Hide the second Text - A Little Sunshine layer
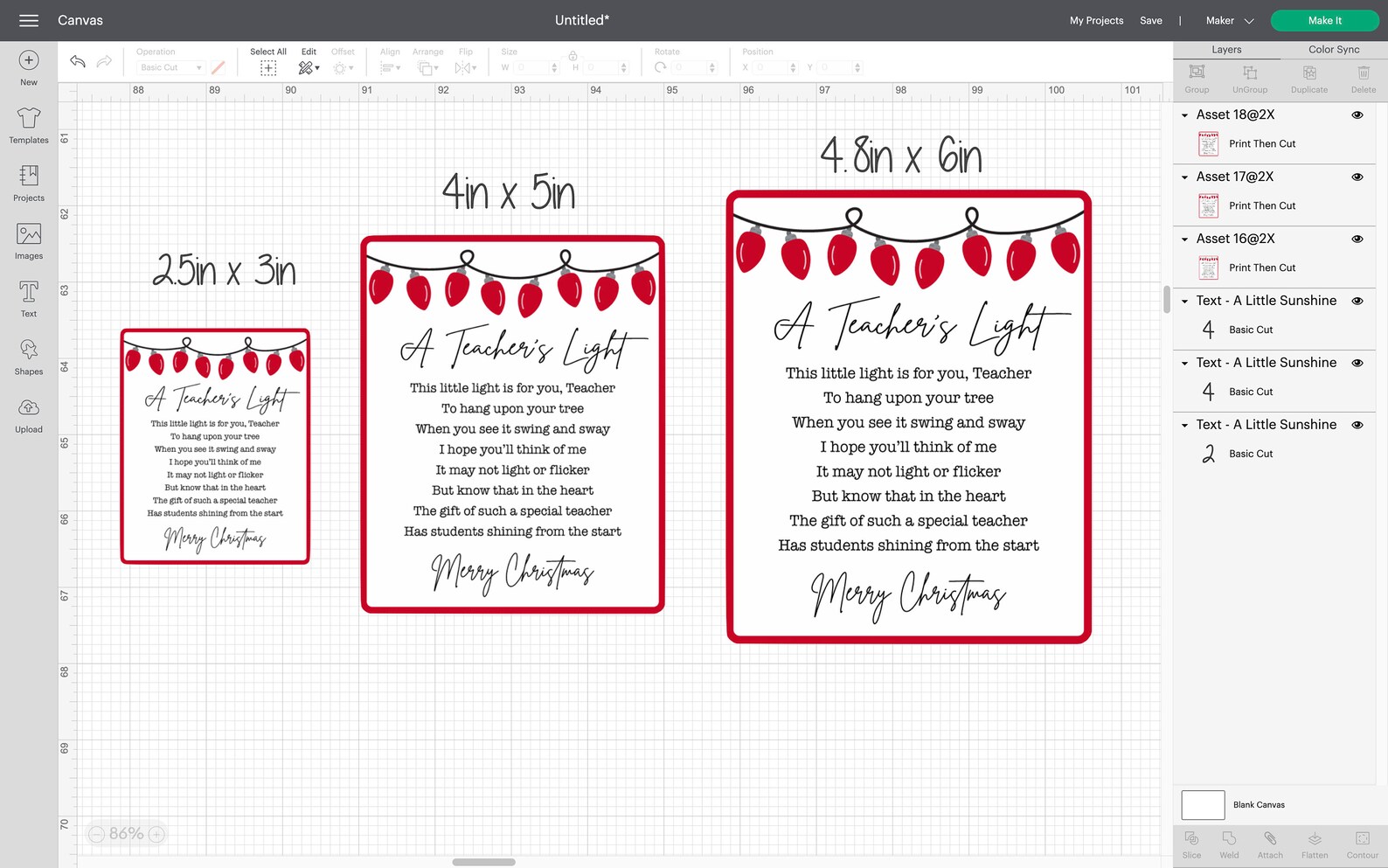1388x868 pixels. [x=1357, y=363]
